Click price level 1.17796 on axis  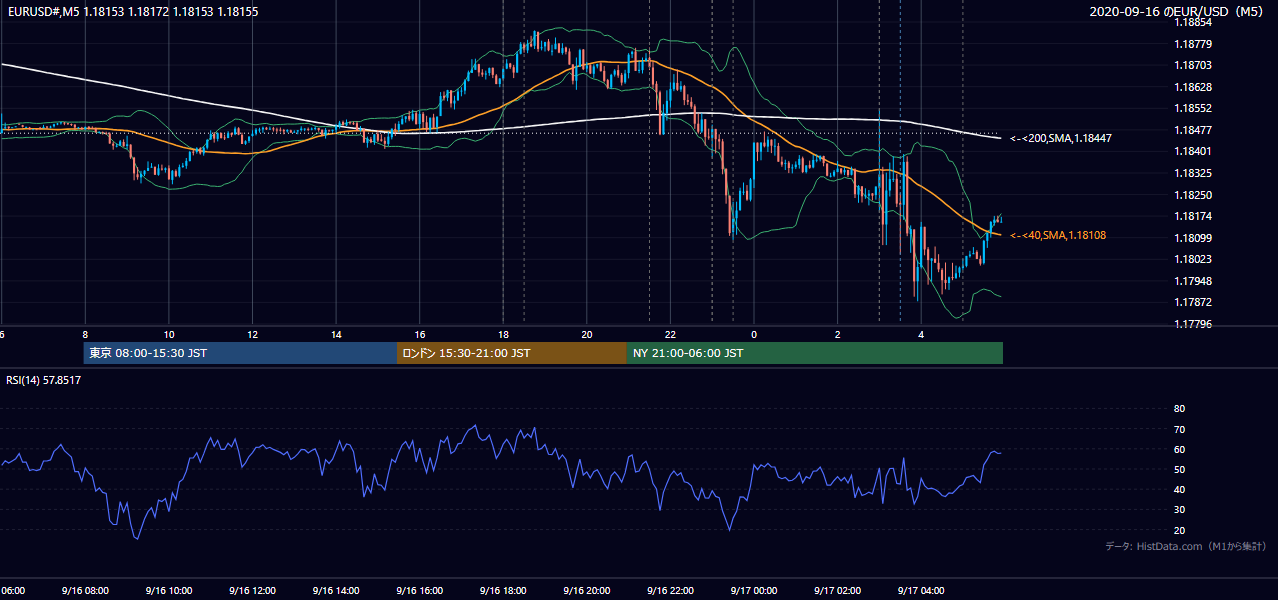[x=1193, y=324]
